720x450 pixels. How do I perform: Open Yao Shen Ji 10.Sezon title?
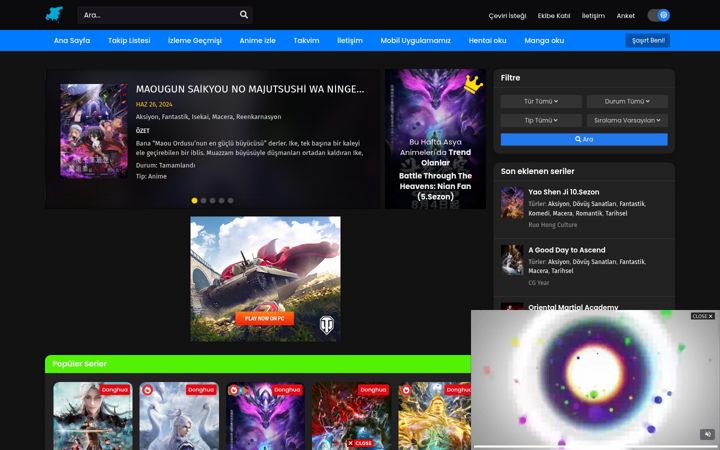[563, 192]
